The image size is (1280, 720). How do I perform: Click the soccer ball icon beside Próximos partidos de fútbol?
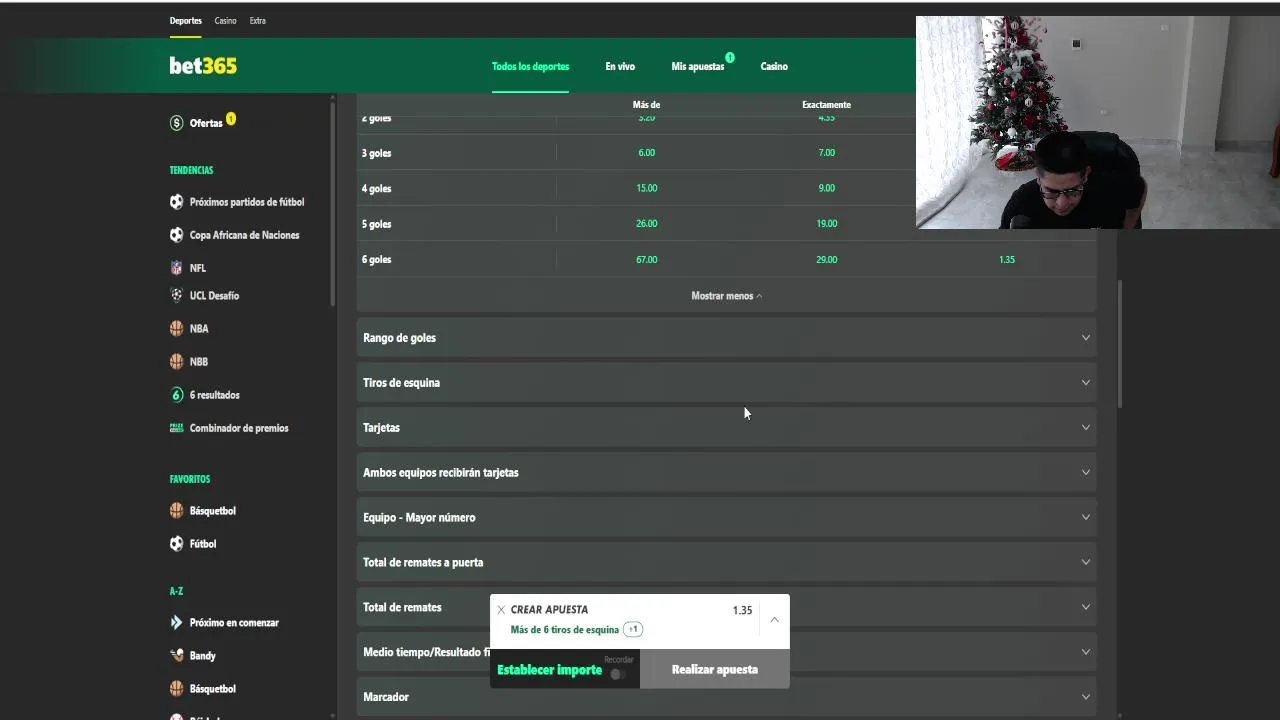pos(177,202)
